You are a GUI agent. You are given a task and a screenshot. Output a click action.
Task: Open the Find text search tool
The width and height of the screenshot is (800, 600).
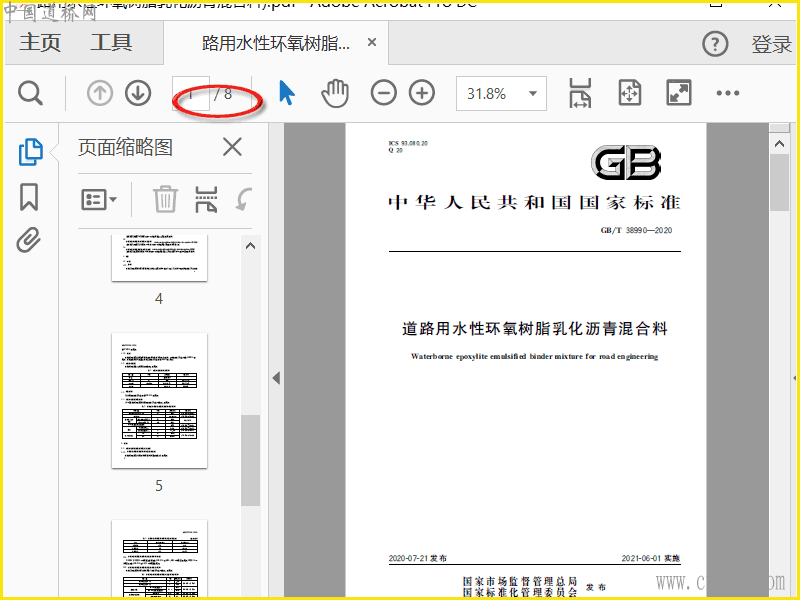(x=30, y=93)
